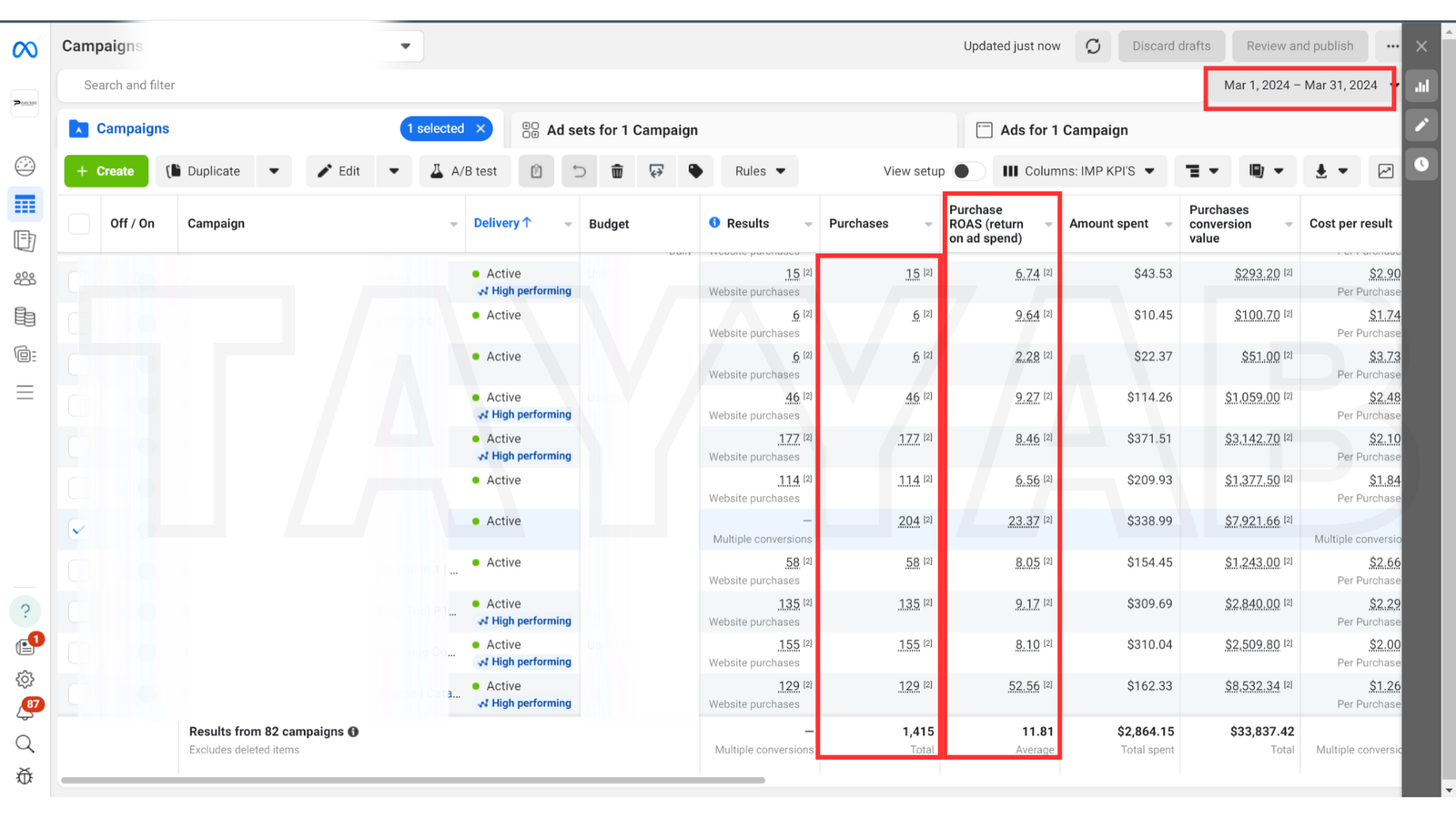This screenshot has height=819, width=1456.
Task: Open the search magnifier in left sidebar
Action: pos(25,744)
